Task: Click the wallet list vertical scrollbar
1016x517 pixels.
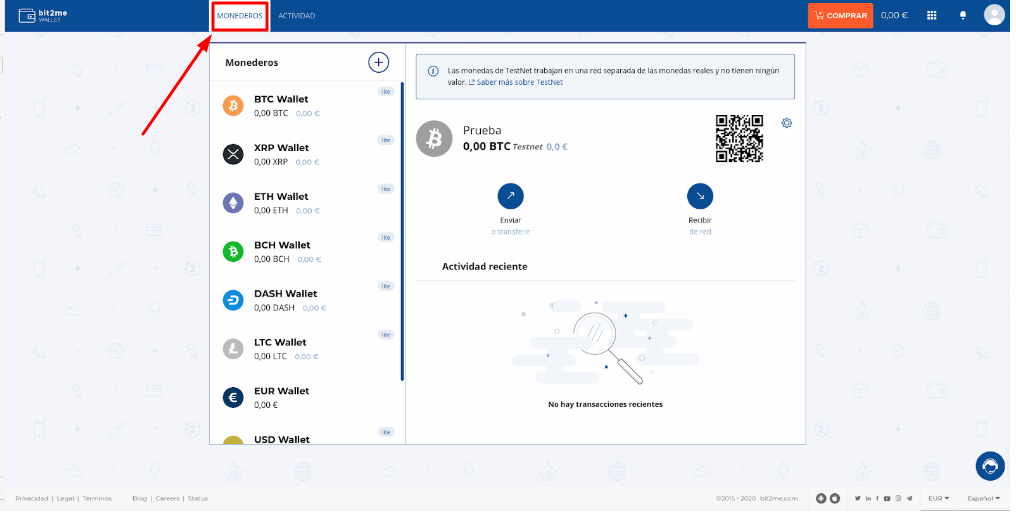Action: pyautogui.click(x=402, y=231)
